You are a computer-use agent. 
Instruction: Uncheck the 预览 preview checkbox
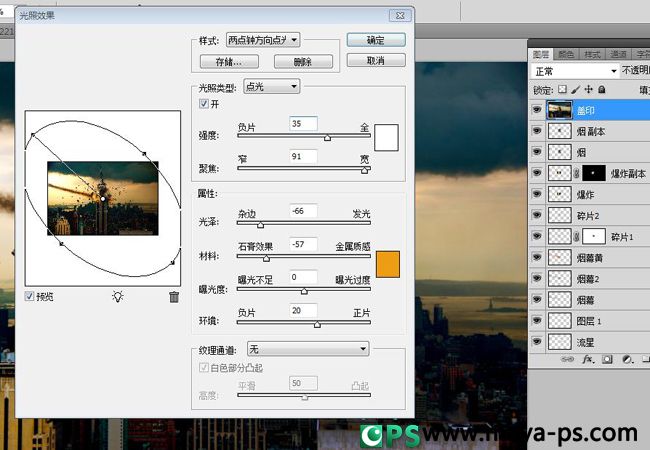pyautogui.click(x=29, y=296)
